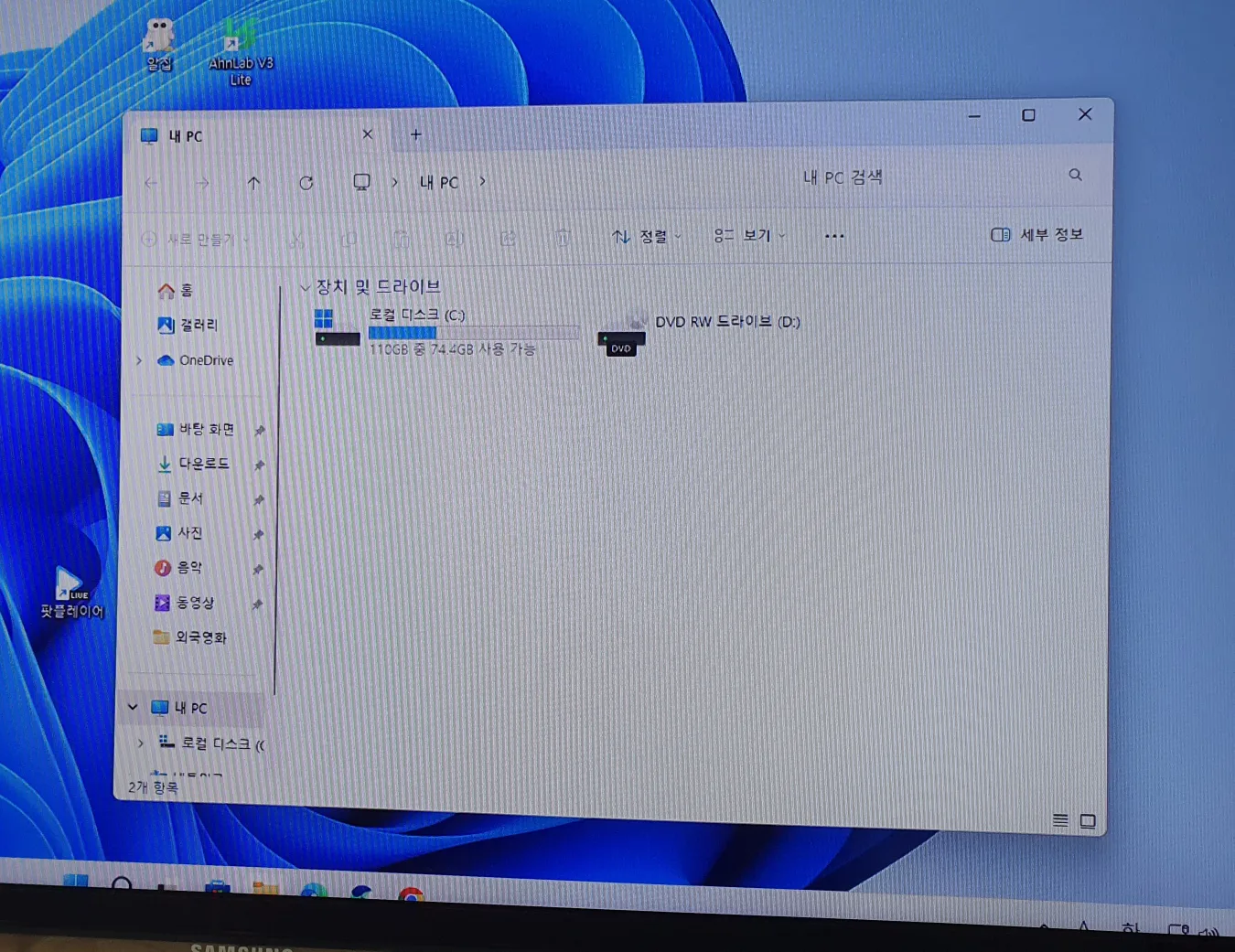Refresh the 내 PC view
Screen dimensions: 1235x952
click(306, 183)
